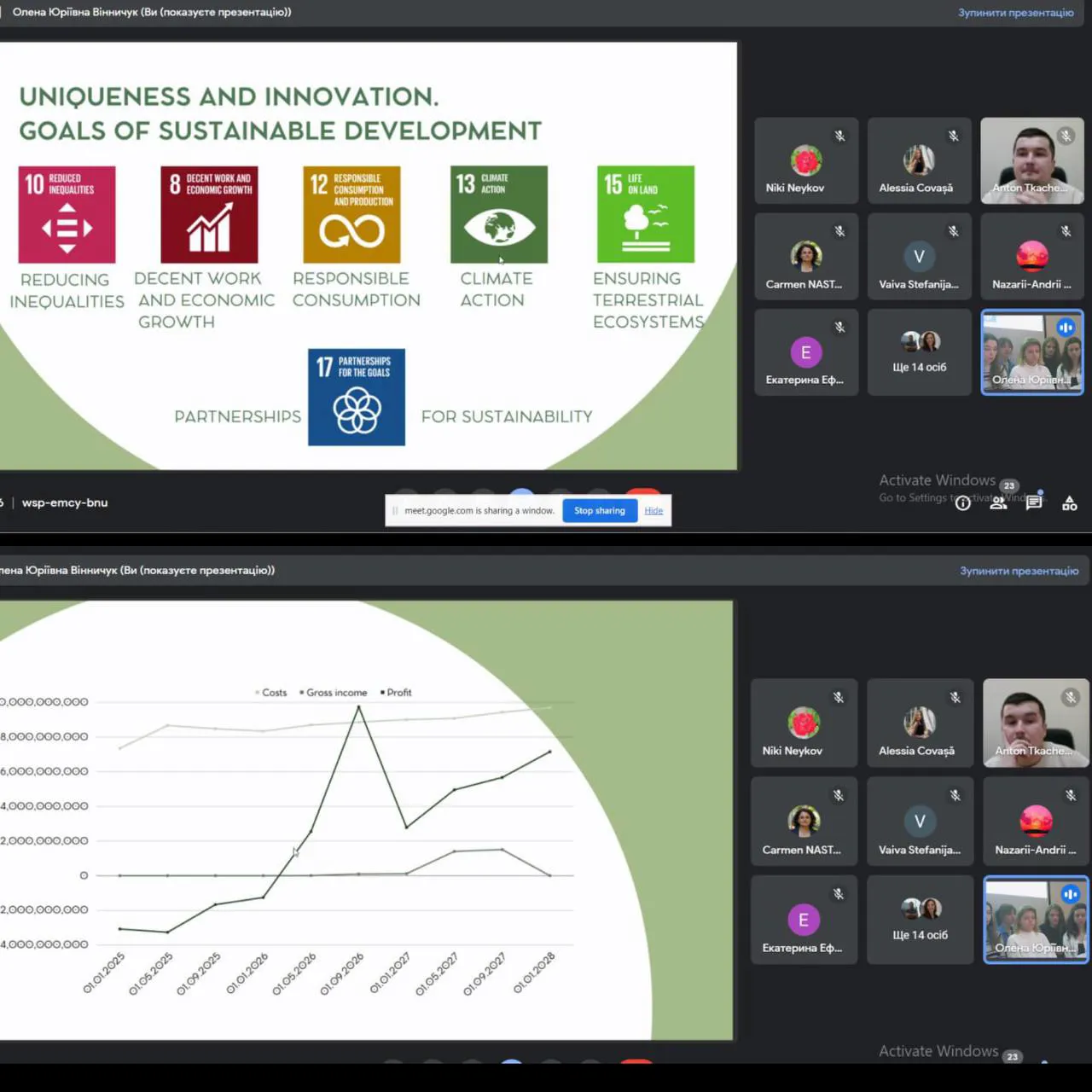Viewport: 1092px width, 1092px height.
Task: Click audio indicator on upper Олена Юріївна tile
Action: [x=1066, y=328]
